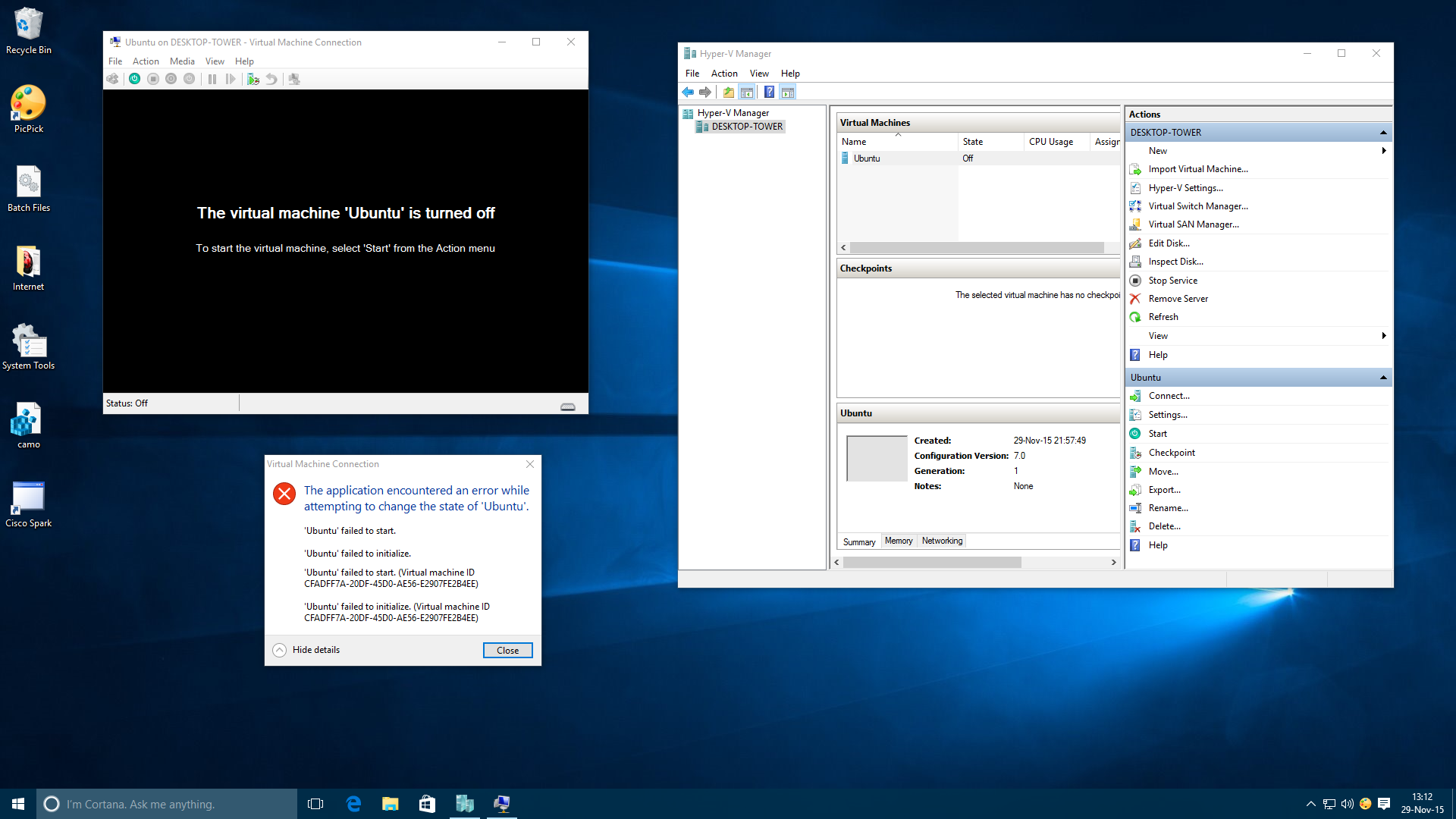
Task: Click Start under Ubuntu actions
Action: pyautogui.click(x=1157, y=434)
